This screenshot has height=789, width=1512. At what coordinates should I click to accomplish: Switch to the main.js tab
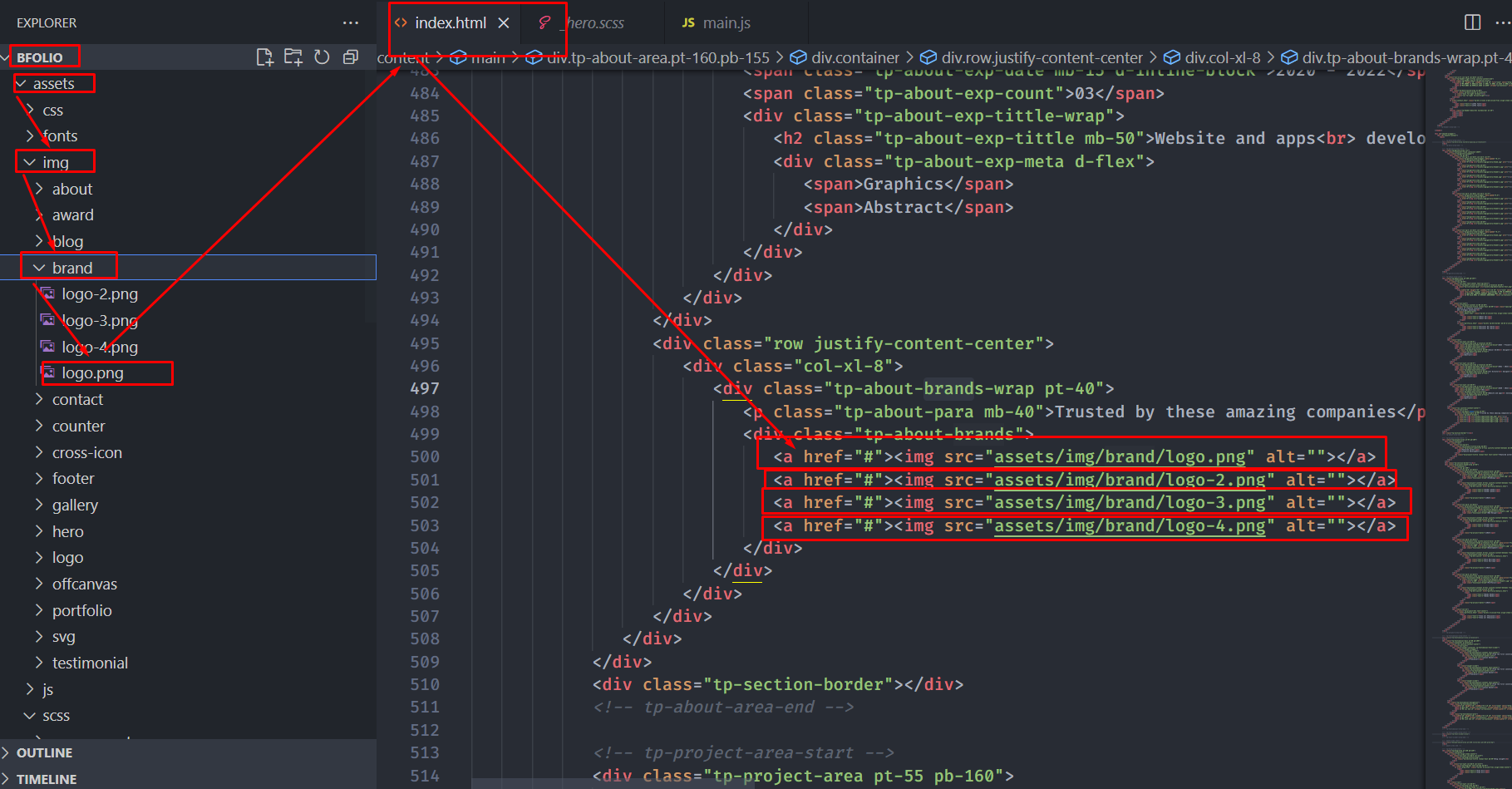coord(725,23)
